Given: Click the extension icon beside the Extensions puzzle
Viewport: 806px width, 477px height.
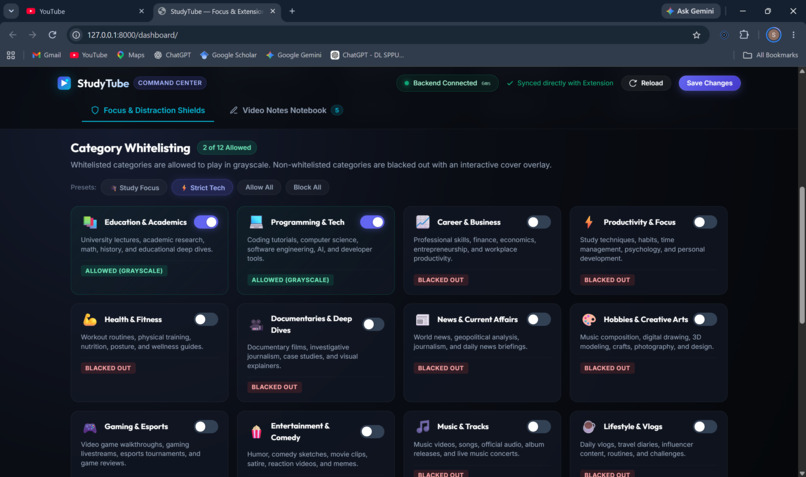Looking at the screenshot, I should 724,35.
